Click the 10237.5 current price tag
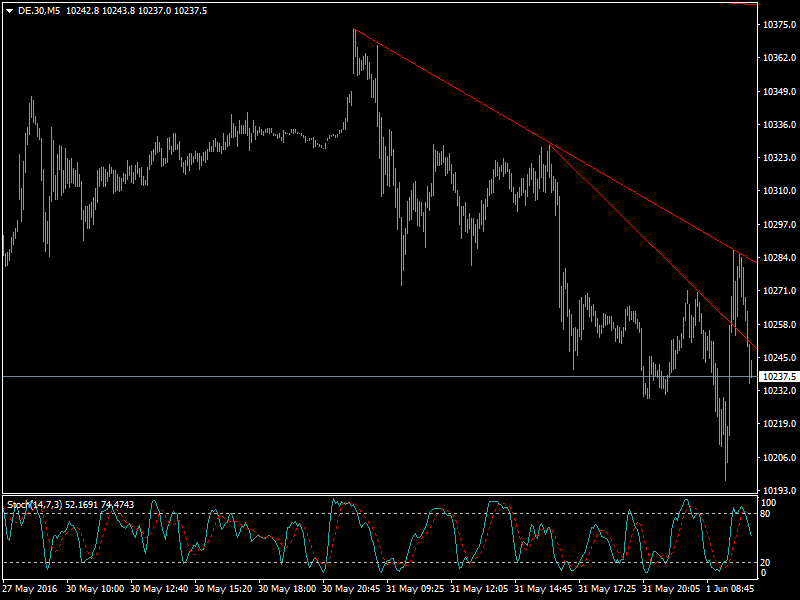The height and width of the screenshot is (600, 800). (x=779, y=377)
